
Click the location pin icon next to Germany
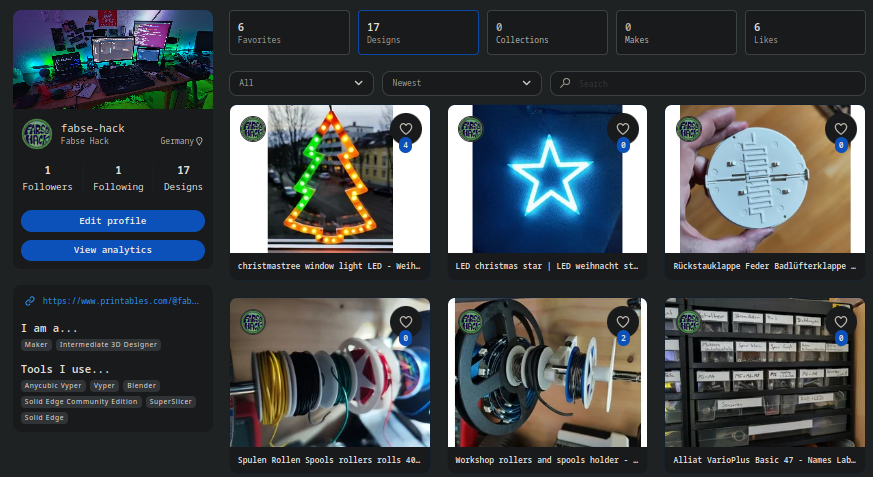point(199,141)
